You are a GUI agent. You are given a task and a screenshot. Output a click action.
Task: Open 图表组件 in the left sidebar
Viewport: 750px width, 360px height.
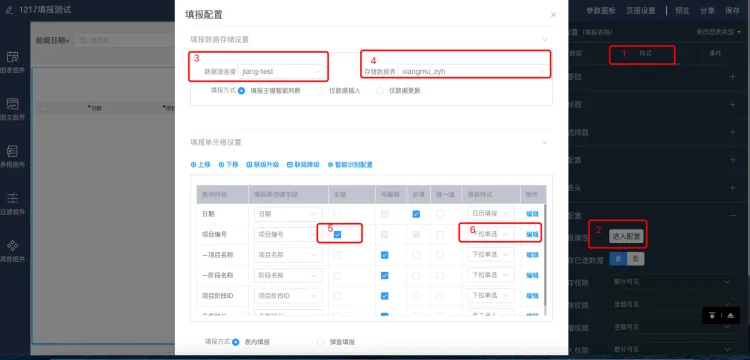pyautogui.click(x=12, y=63)
